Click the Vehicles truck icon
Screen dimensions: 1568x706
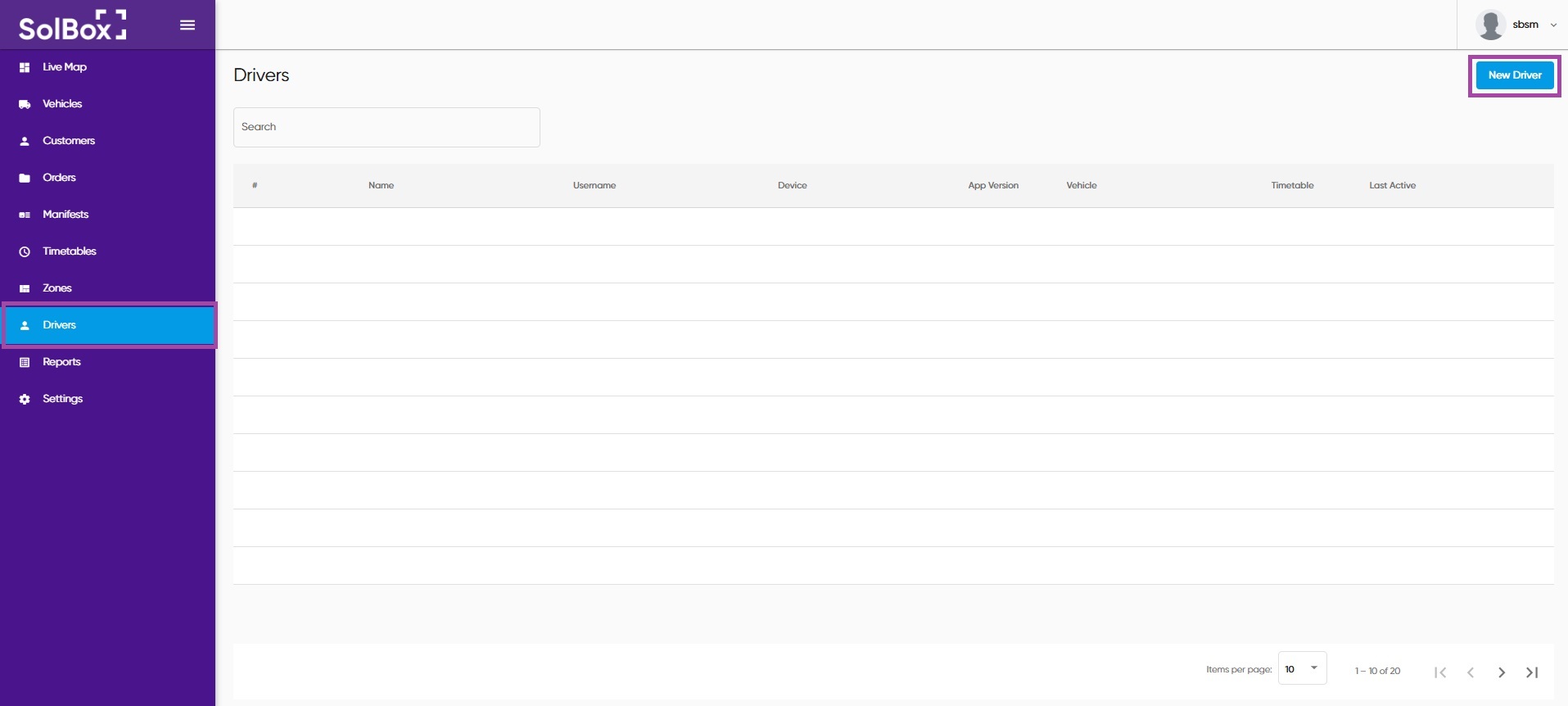[25, 104]
